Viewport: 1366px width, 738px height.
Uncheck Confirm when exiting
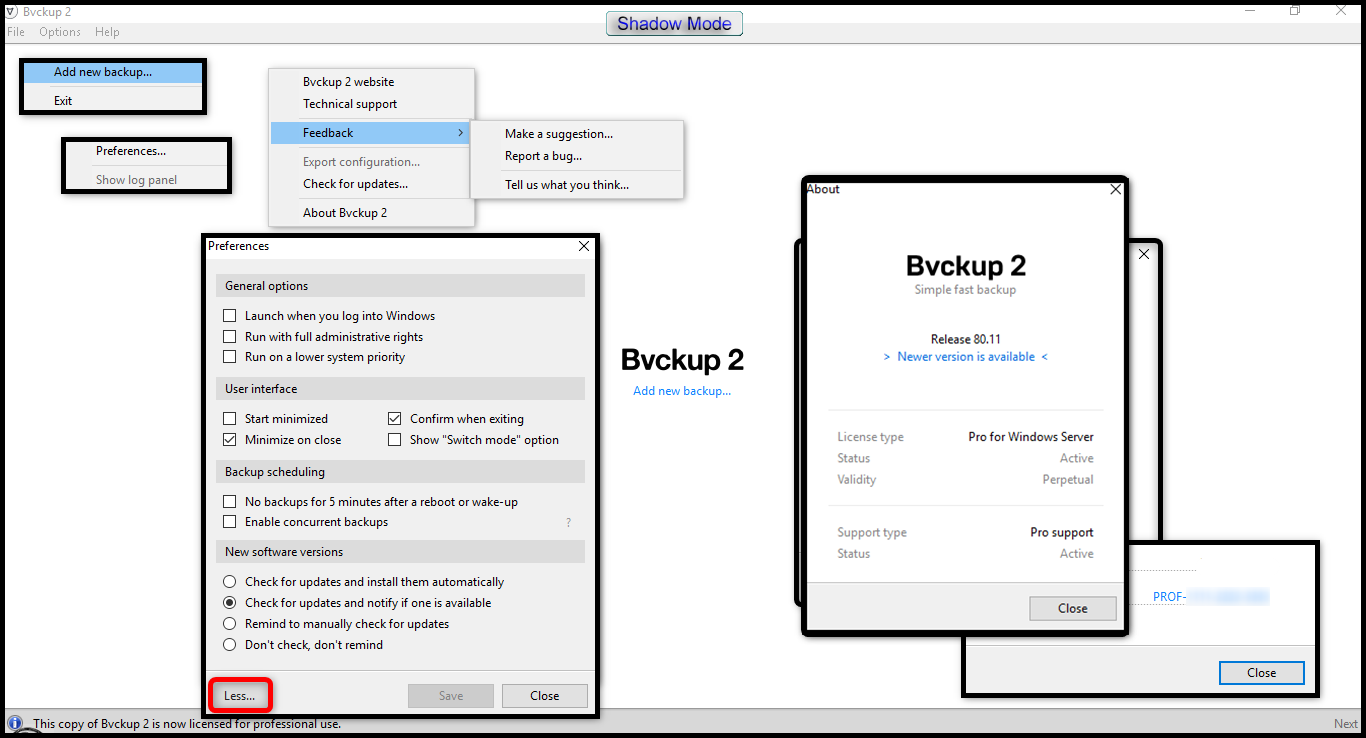[x=395, y=419]
